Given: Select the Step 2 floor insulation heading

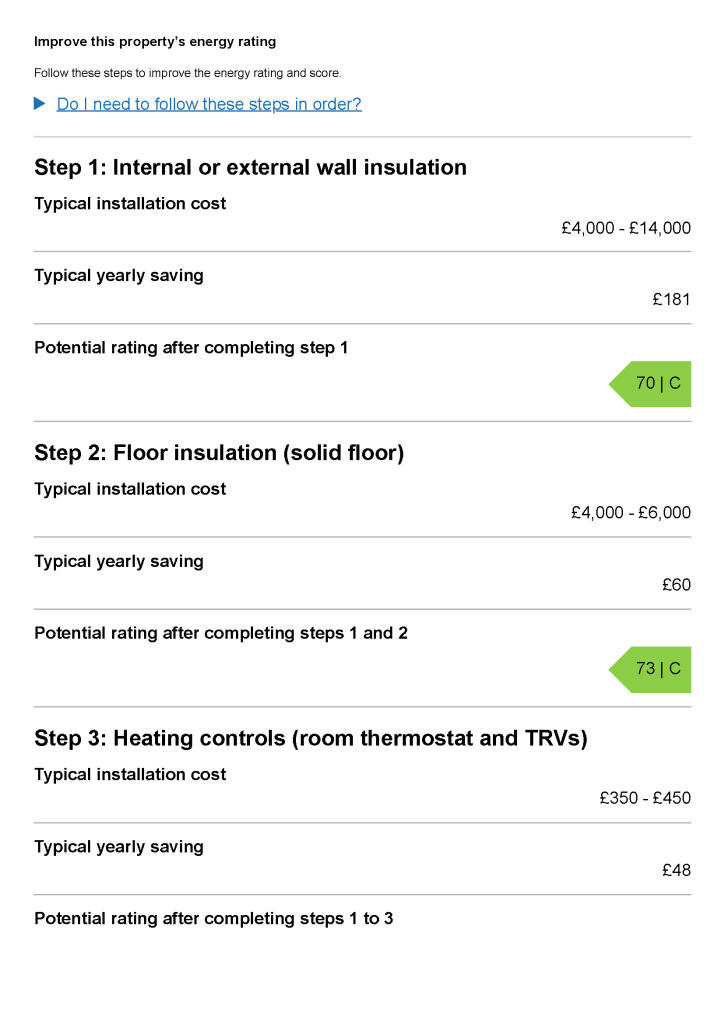Looking at the screenshot, I should click(x=219, y=453).
